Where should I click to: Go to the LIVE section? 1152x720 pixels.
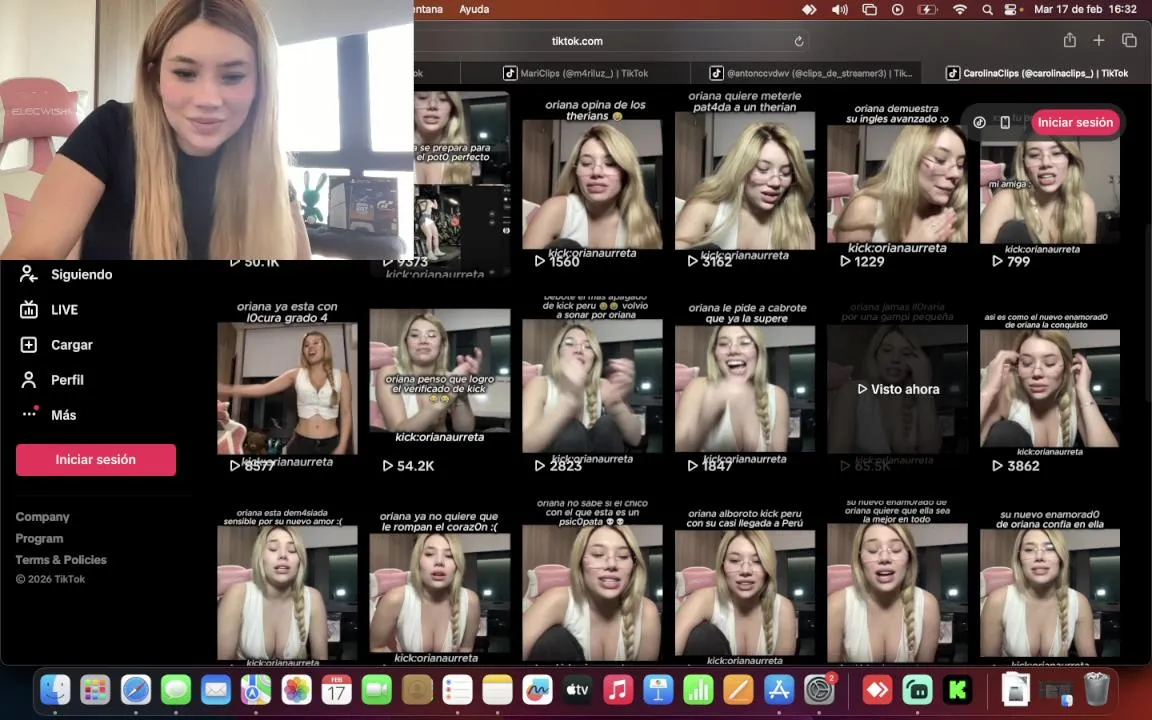pos(48,309)
